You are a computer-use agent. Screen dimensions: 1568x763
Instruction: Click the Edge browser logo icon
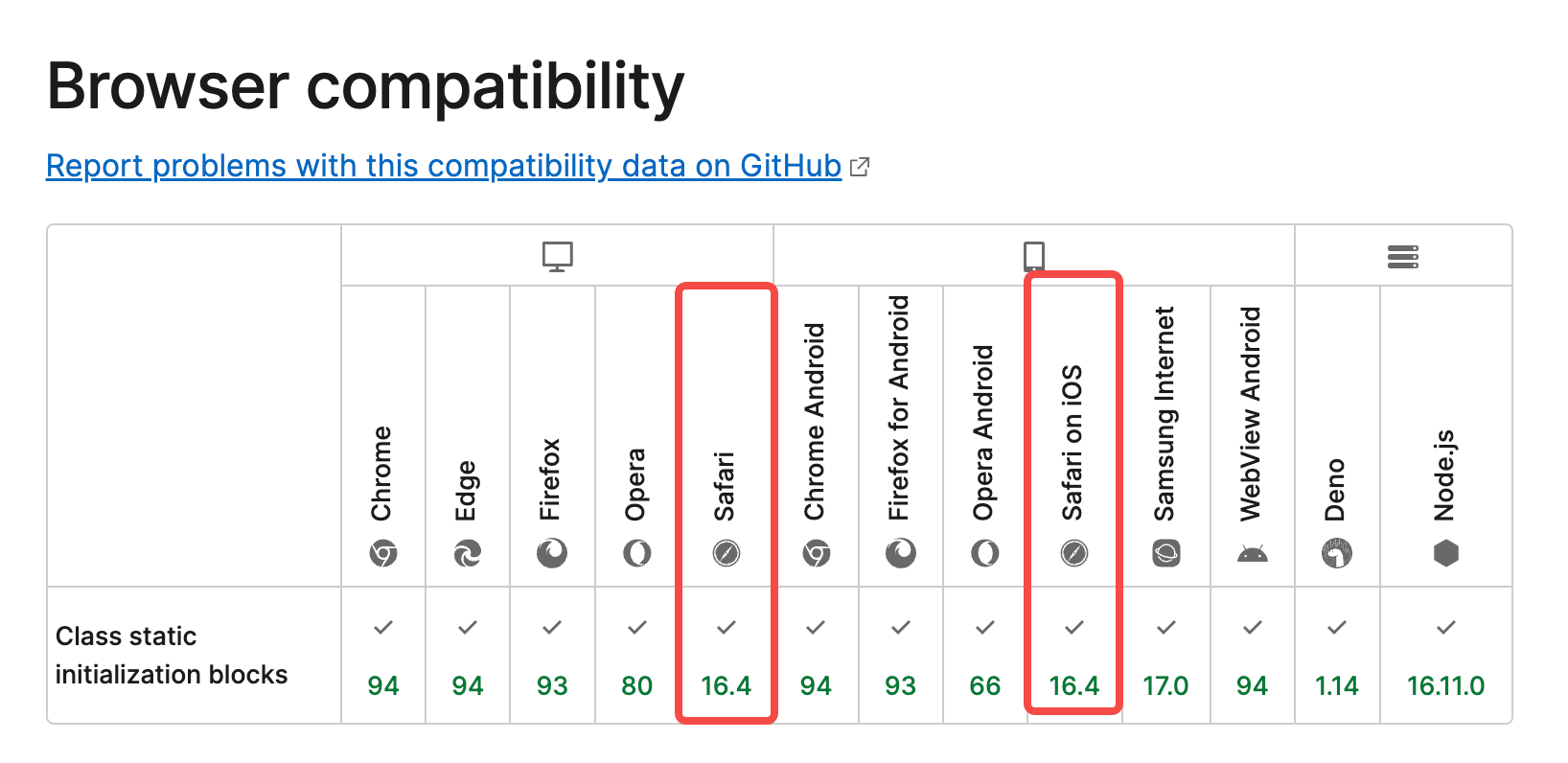pyautogui.click(x=468, y=553)
